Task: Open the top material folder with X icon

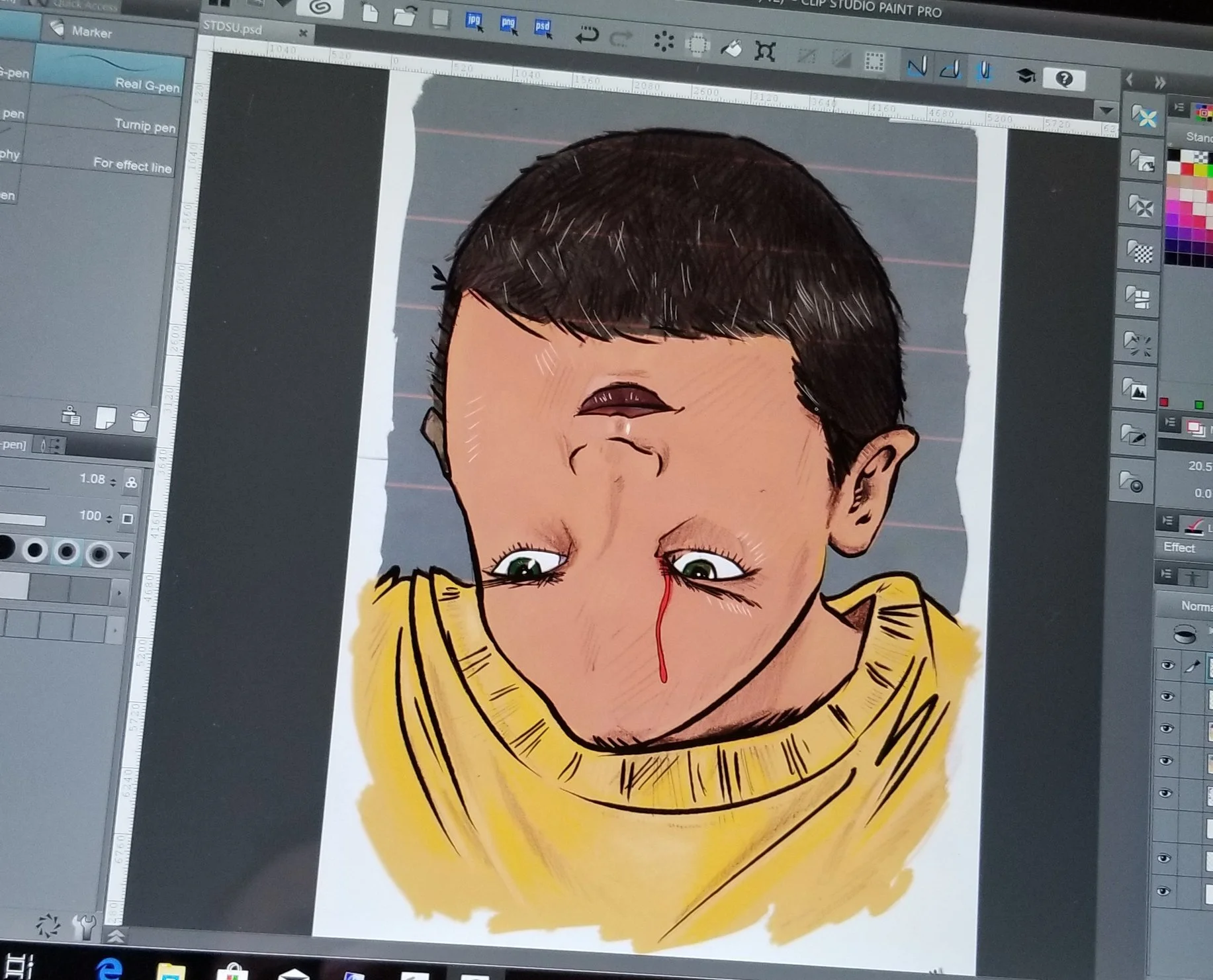Action: click(1144, 117)
